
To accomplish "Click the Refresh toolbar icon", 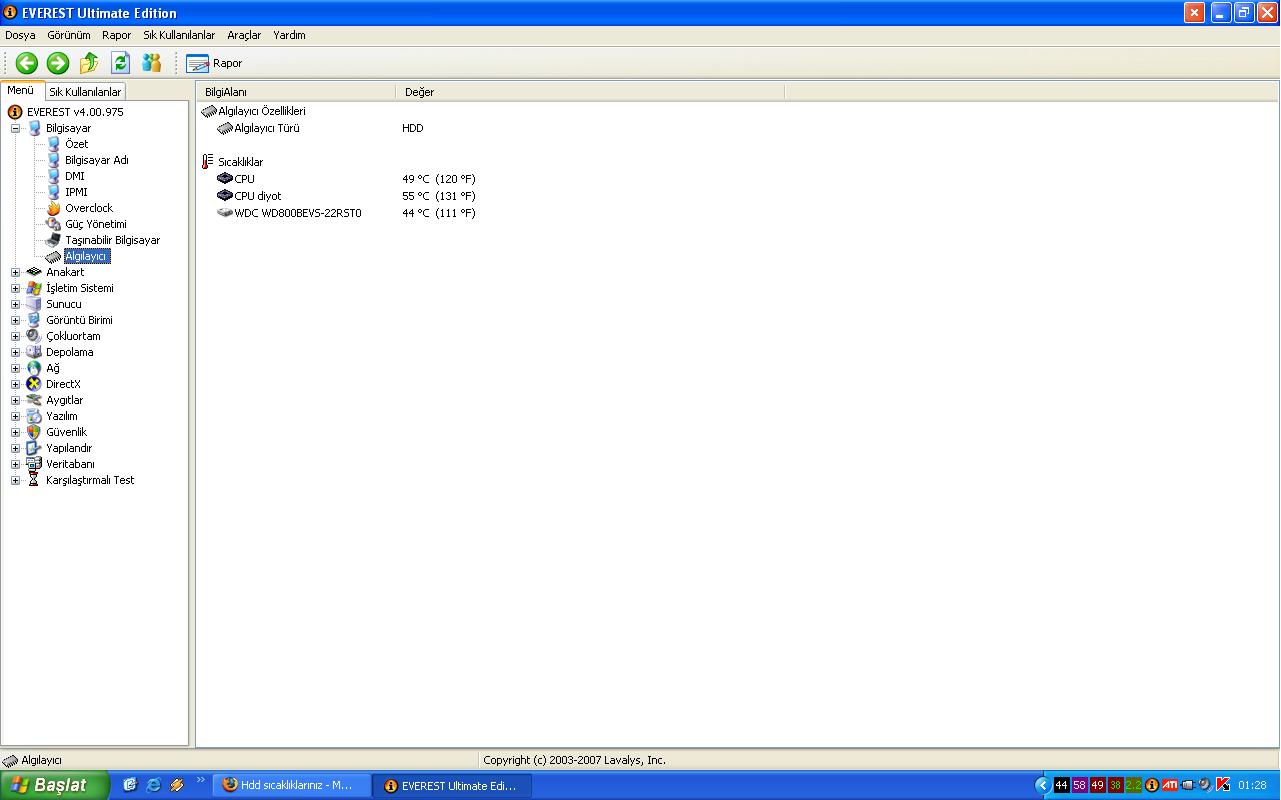I will (120, 63).
